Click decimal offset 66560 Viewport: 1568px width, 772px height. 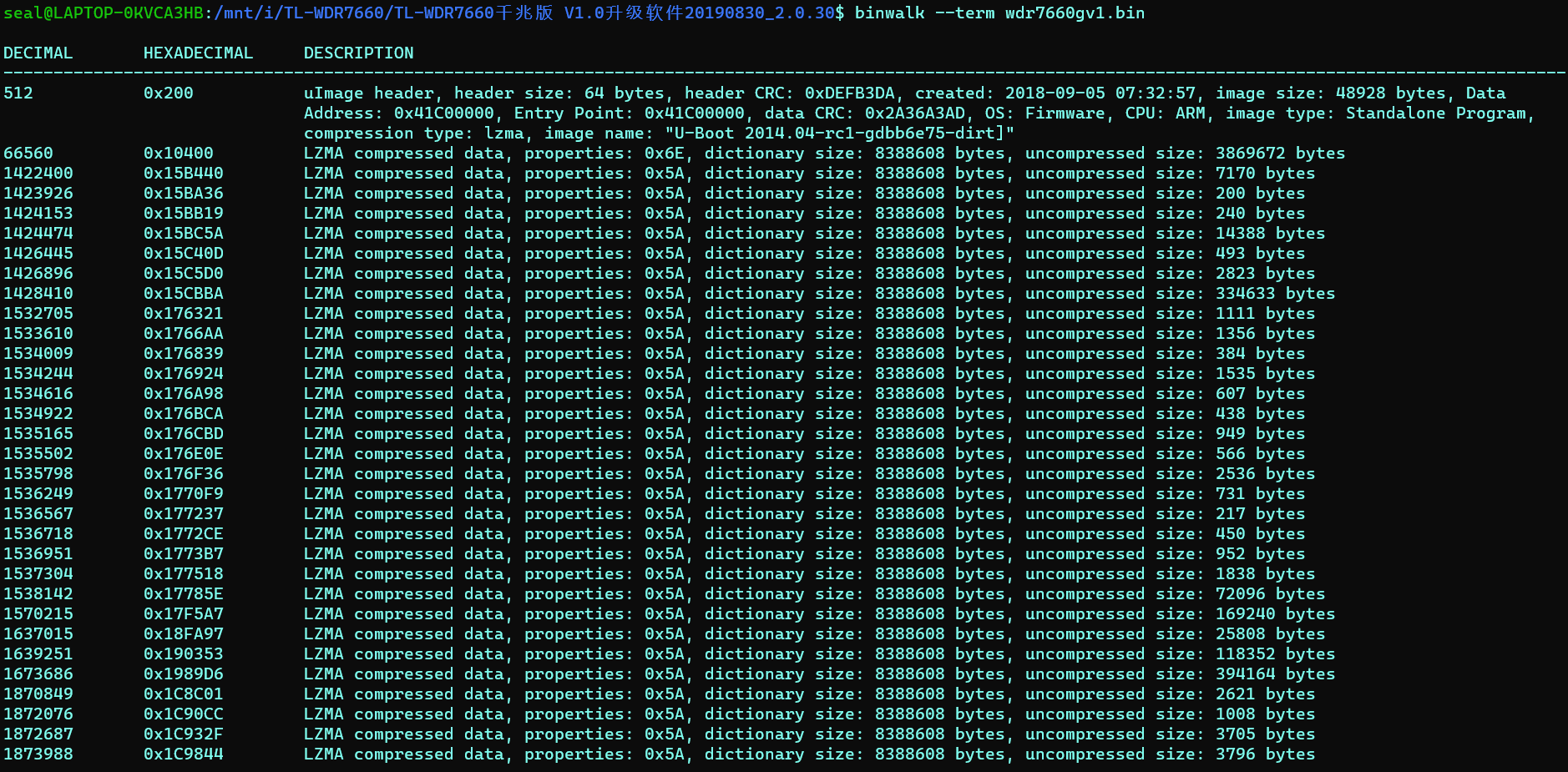point(28,153)
